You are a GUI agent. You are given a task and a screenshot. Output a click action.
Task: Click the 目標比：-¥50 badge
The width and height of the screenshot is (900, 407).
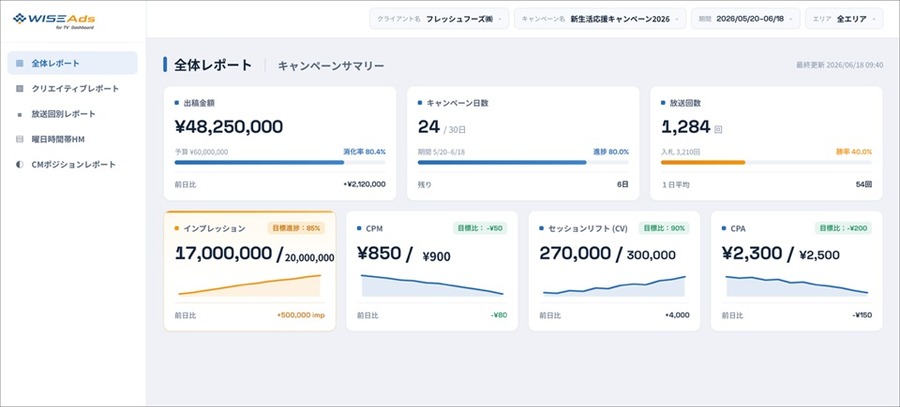(480, 228)
